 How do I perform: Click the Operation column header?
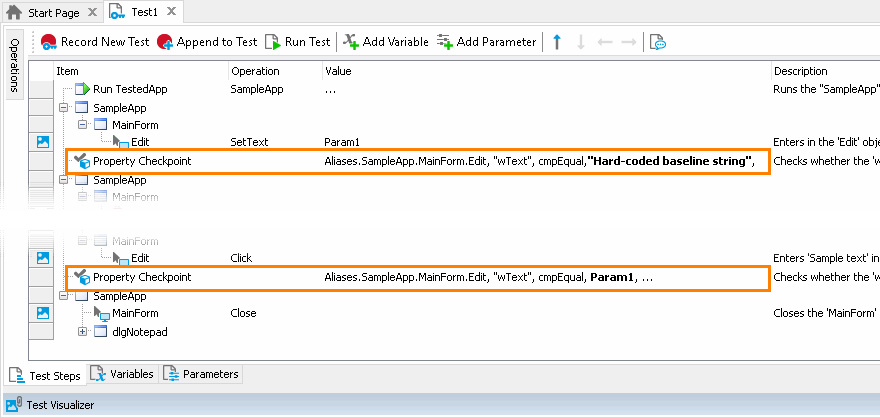[x=276, y=71]
